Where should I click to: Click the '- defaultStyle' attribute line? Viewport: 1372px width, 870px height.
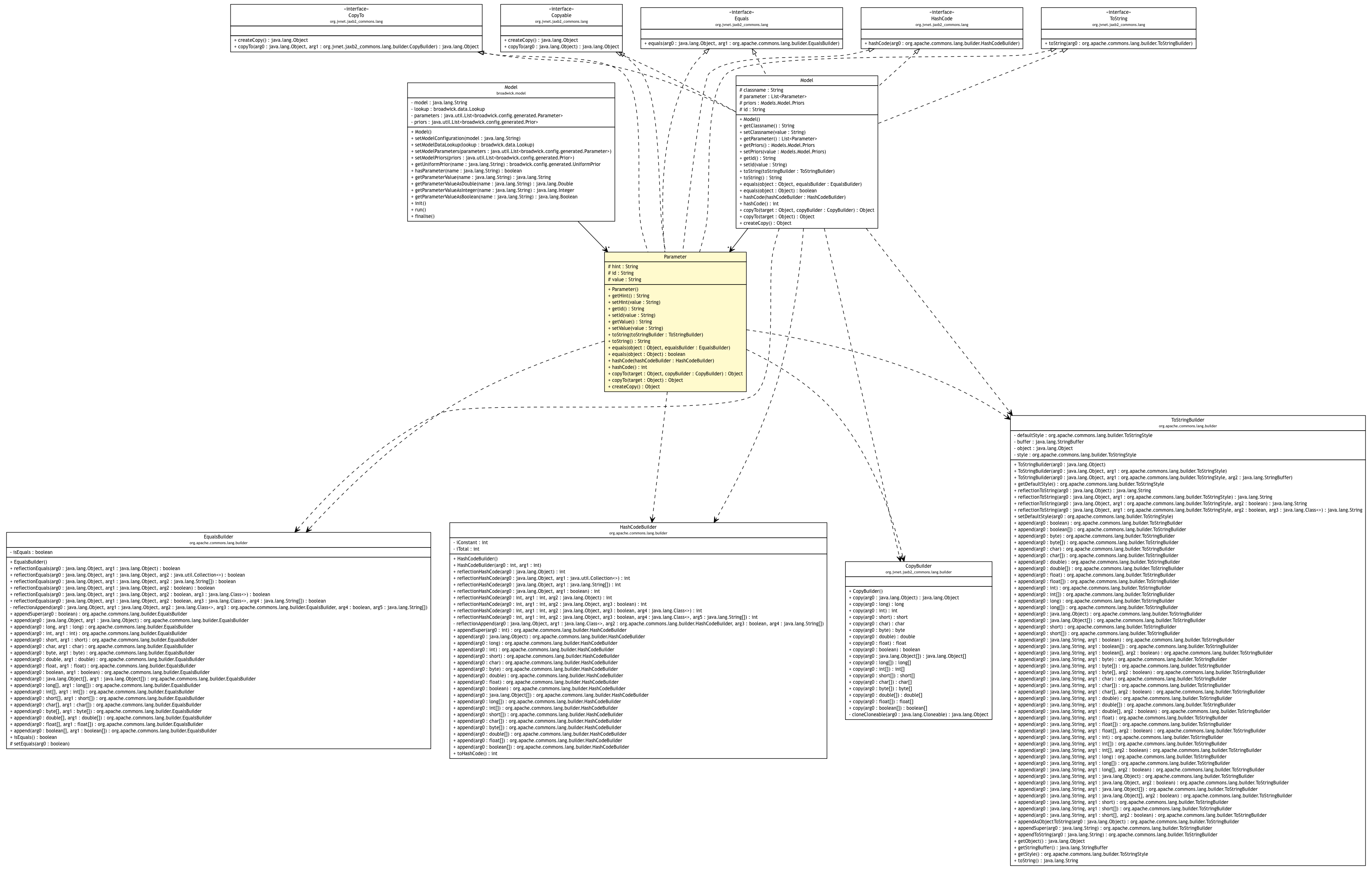(1083, 436)
